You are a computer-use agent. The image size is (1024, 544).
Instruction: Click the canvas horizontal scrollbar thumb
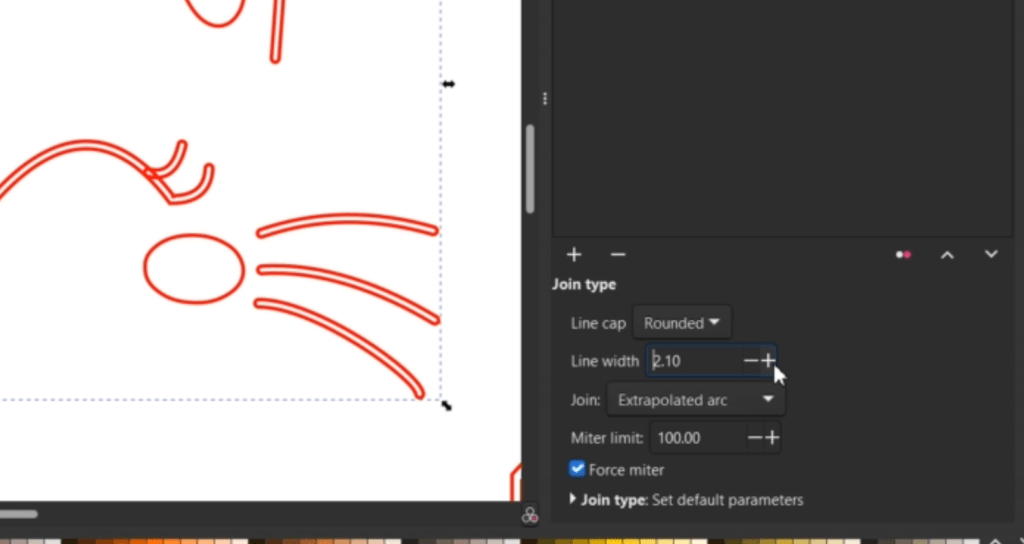tap(18, 514)
